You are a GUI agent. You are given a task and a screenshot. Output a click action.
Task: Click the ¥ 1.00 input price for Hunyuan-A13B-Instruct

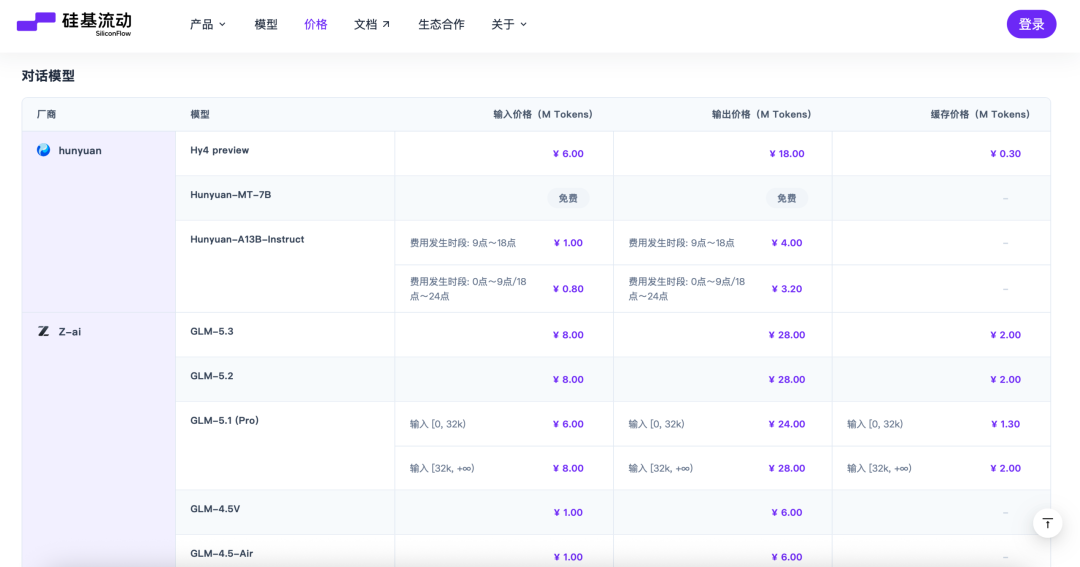[568, 243]
